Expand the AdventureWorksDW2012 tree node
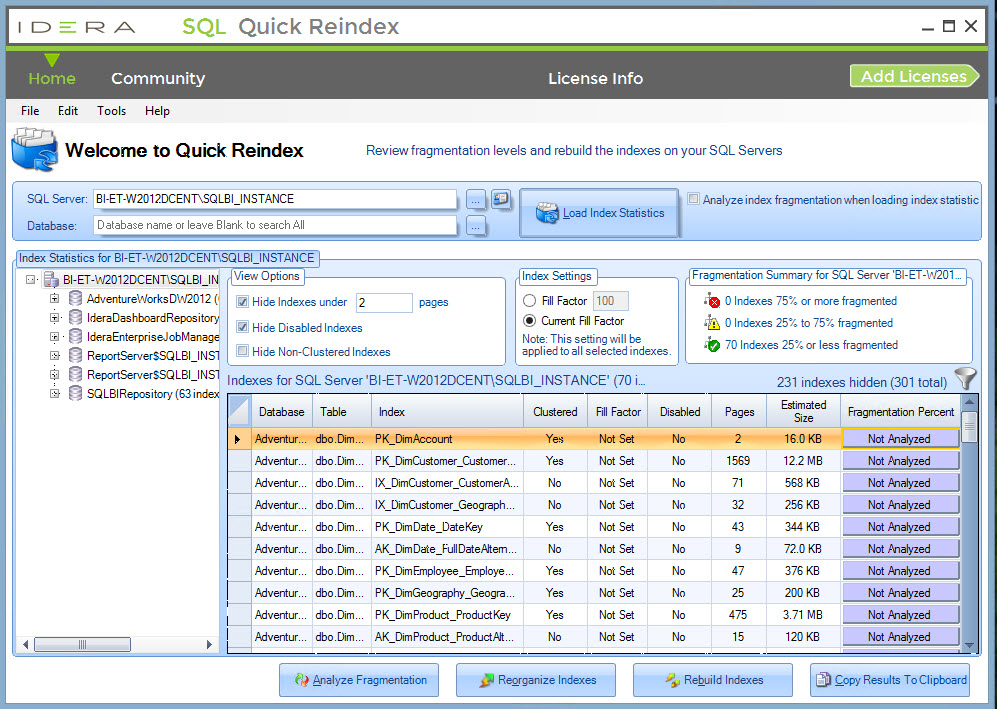This screenshot has width=997, height=709. (55, 298)
